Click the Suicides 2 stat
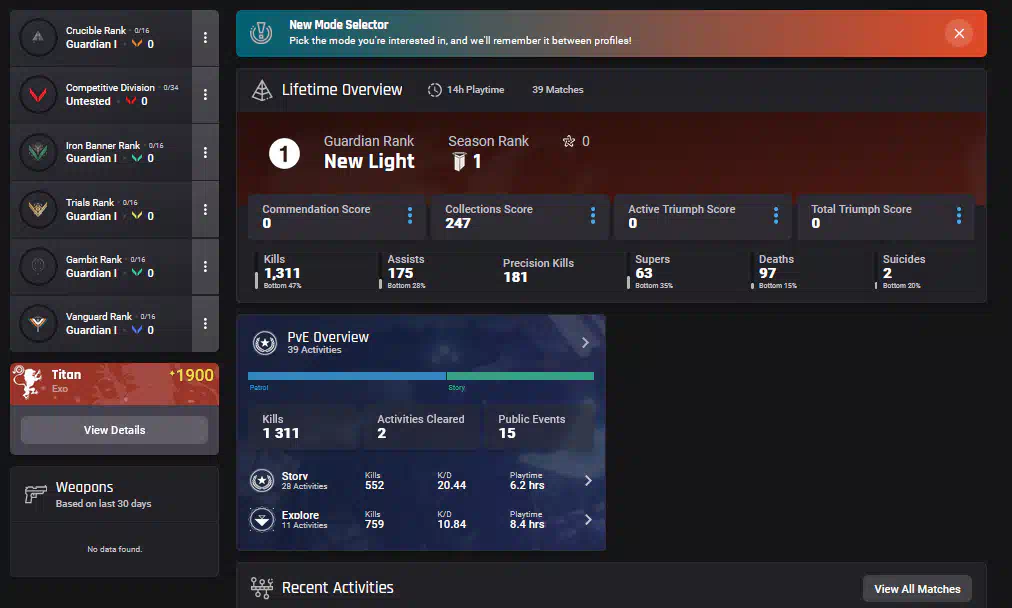This screenshot has width=1012, height=608. pos(902,273)
